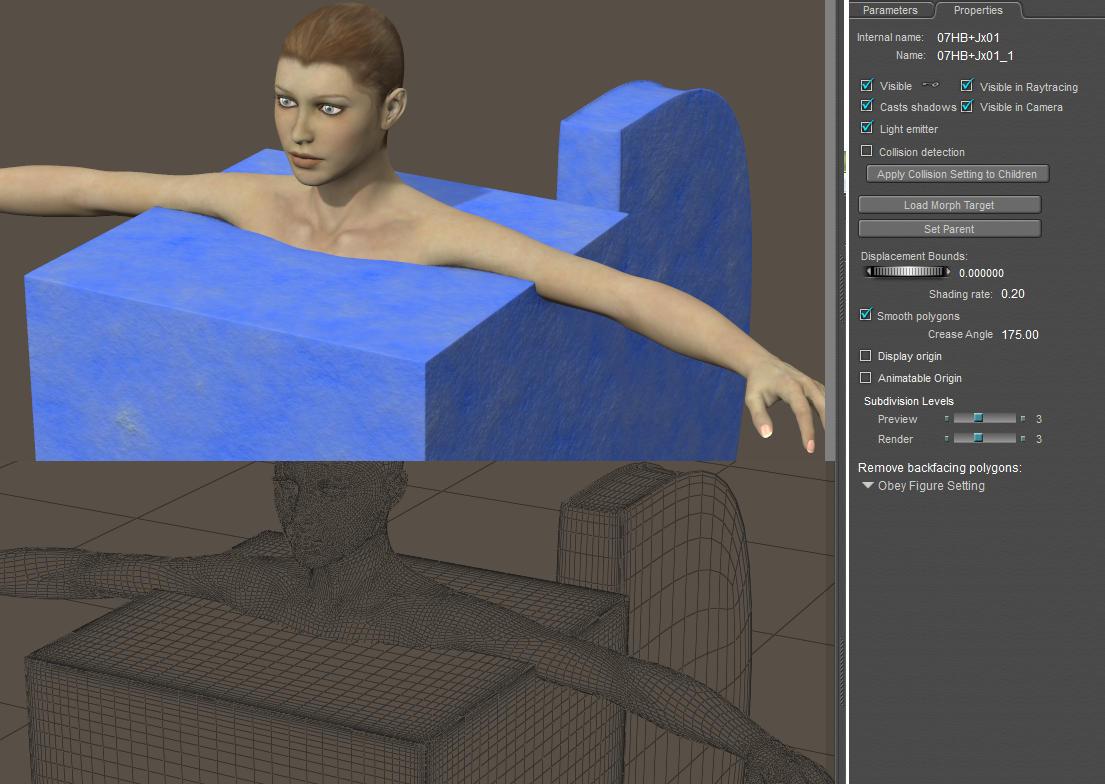Select the Properties tab

[x=978, y=10]
